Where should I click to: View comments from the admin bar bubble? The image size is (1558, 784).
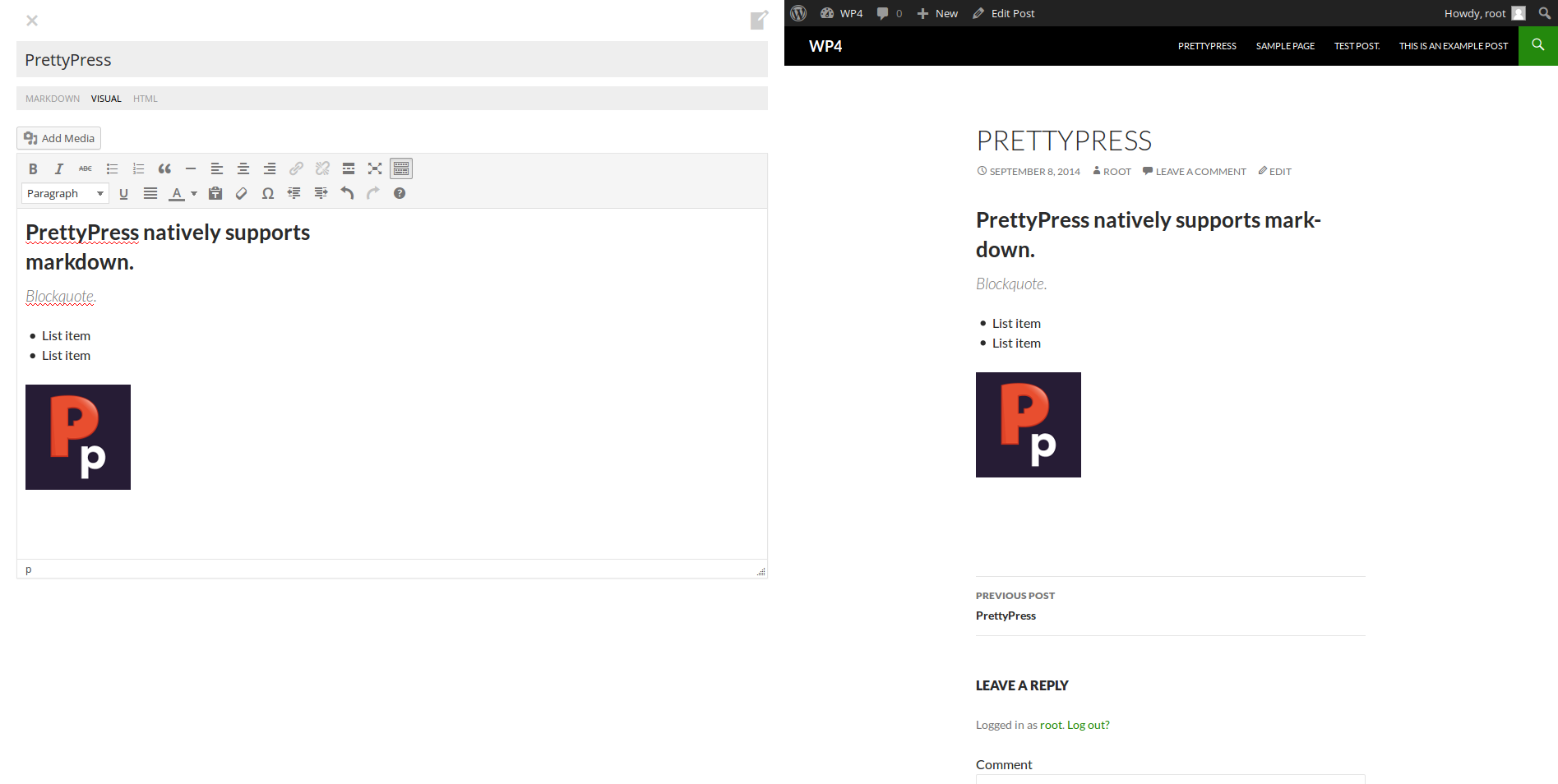(890, 13)
